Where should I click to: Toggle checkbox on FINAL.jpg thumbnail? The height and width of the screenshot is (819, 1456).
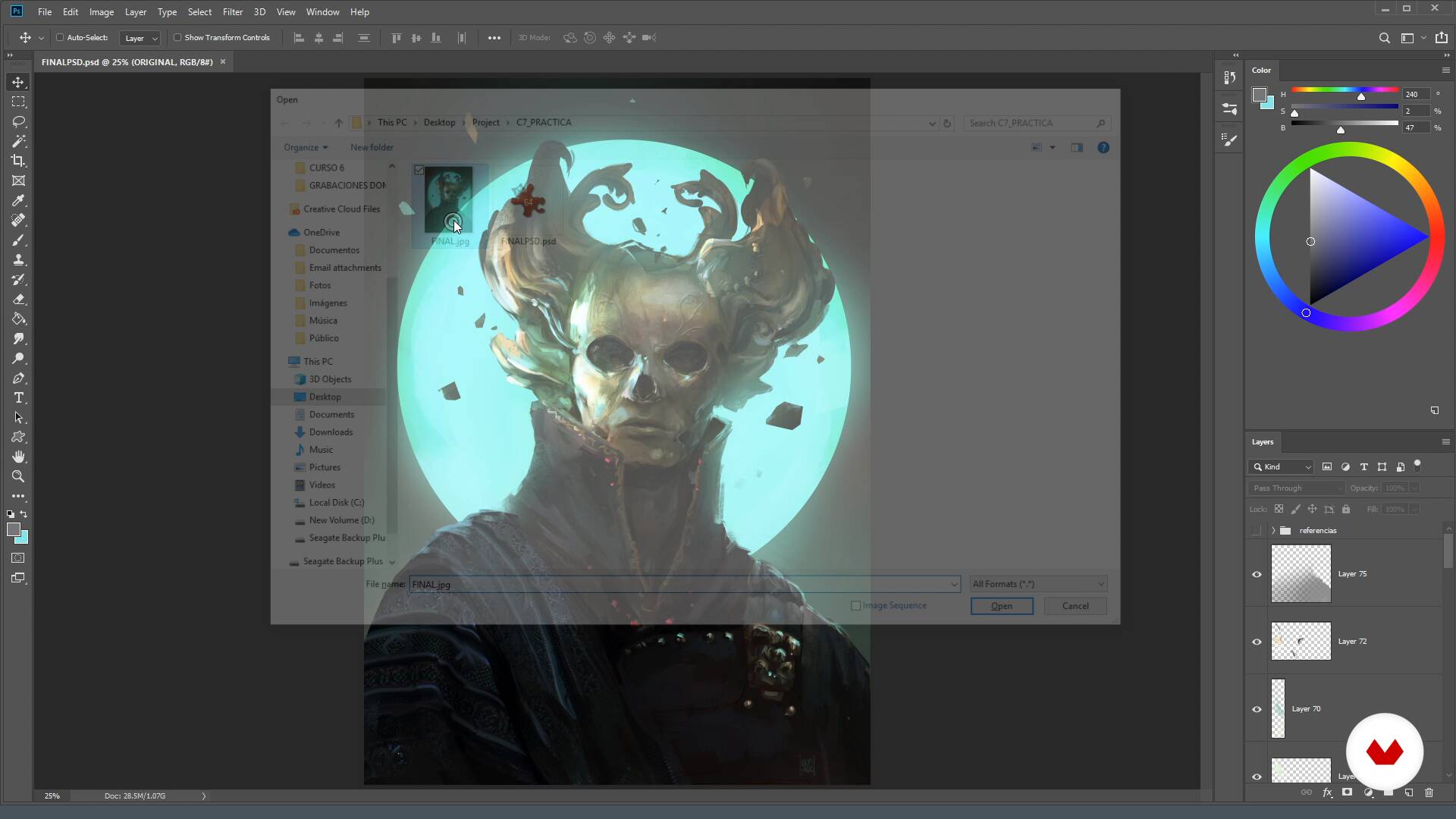pos(419,171)
